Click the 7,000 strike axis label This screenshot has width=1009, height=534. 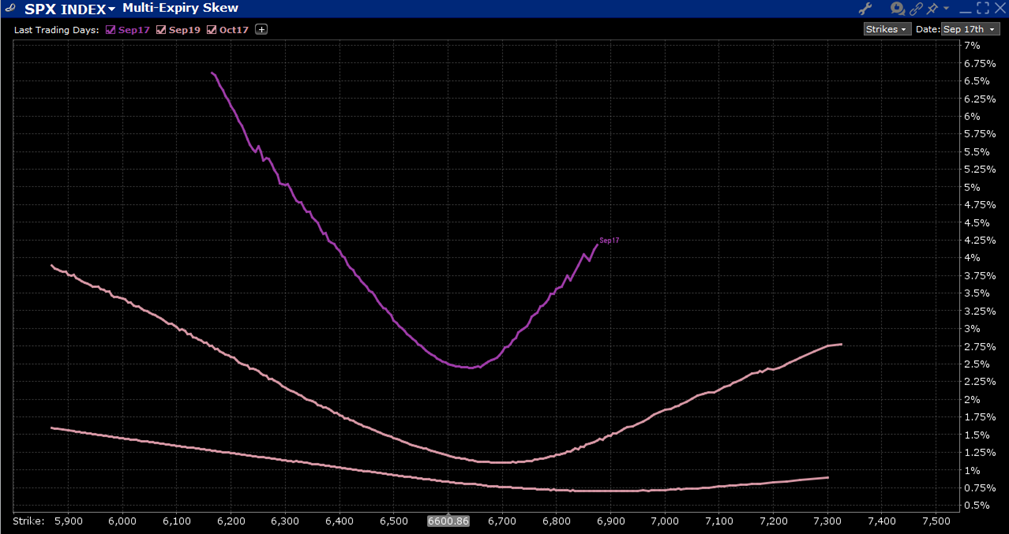pyautogui.click(x=665, y=520)
